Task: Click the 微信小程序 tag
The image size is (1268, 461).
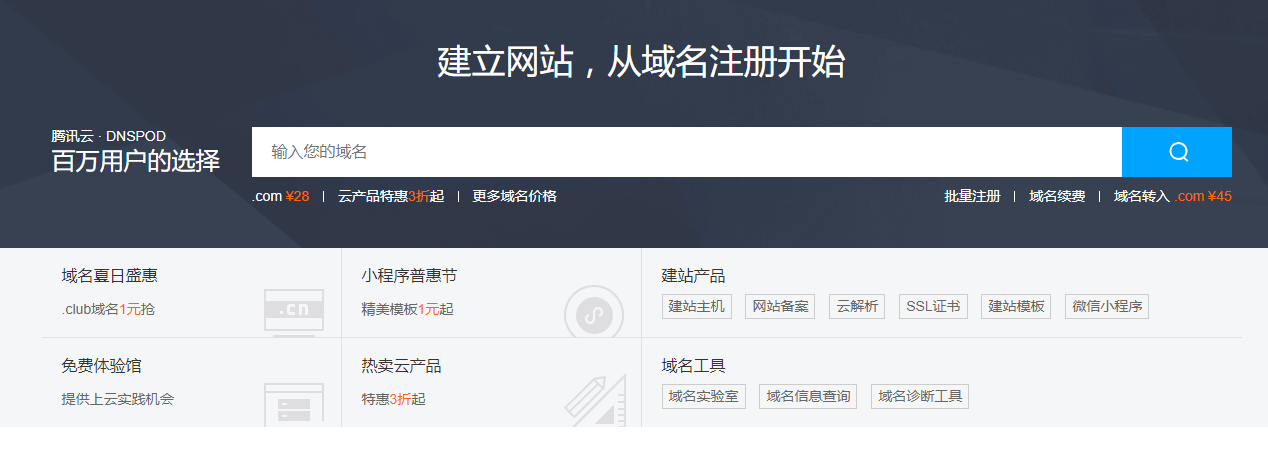Action: tap(1107, 306)
